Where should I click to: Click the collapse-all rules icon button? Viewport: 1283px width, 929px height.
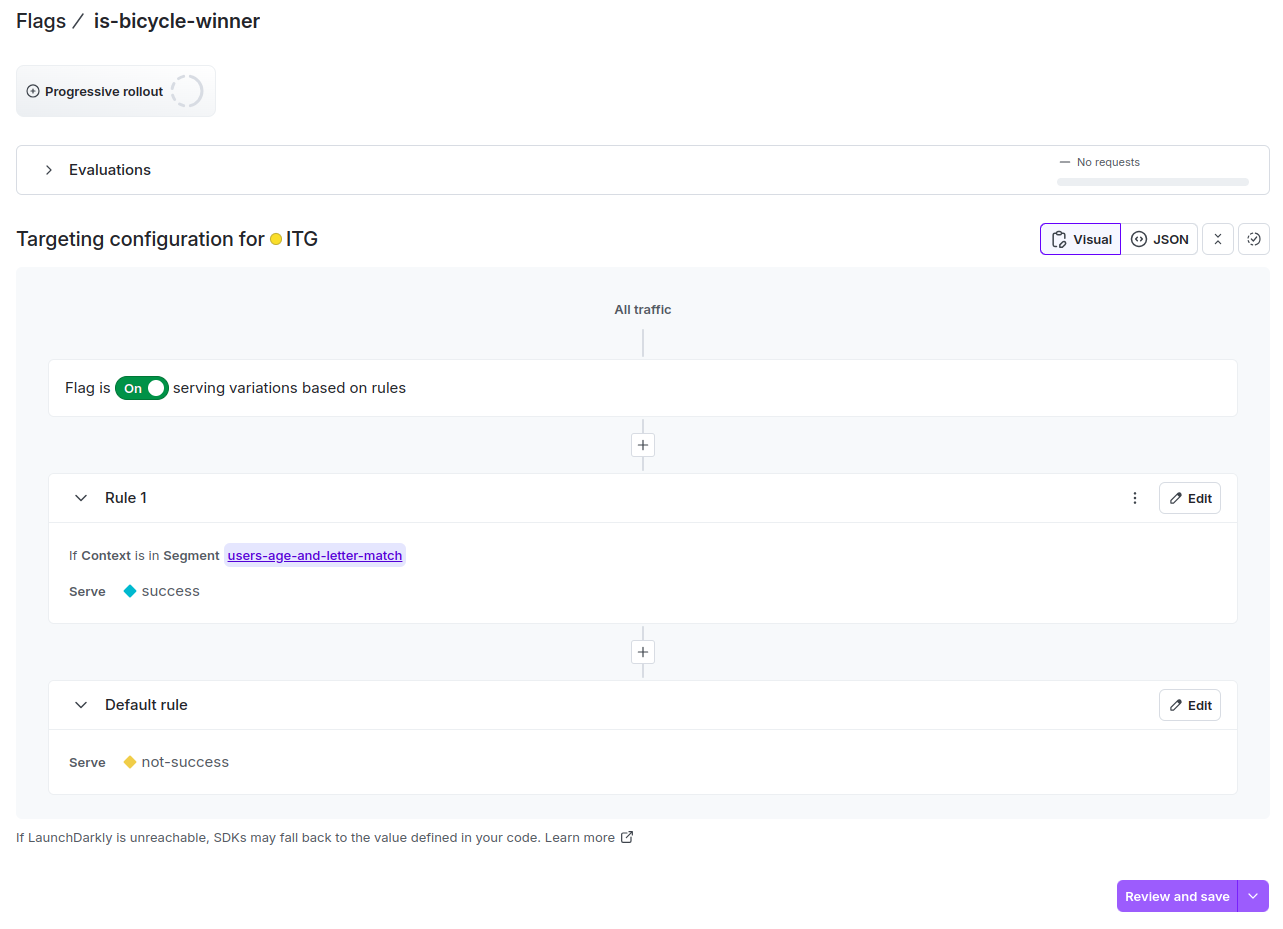pyautogui.click(x=1218, y=239)
